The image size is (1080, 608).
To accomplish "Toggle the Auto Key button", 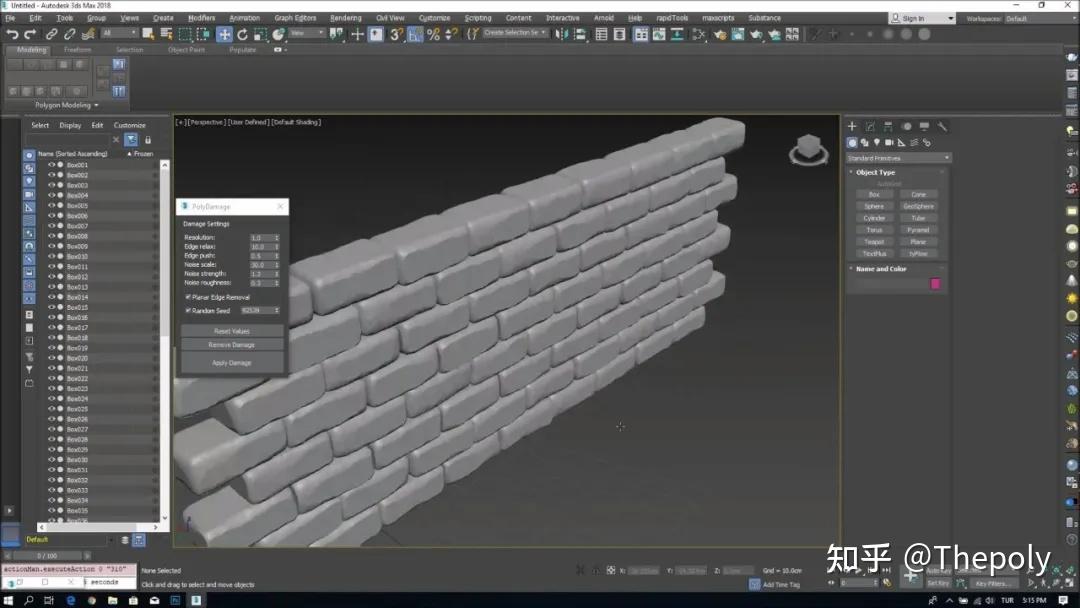I will (938, 570).
